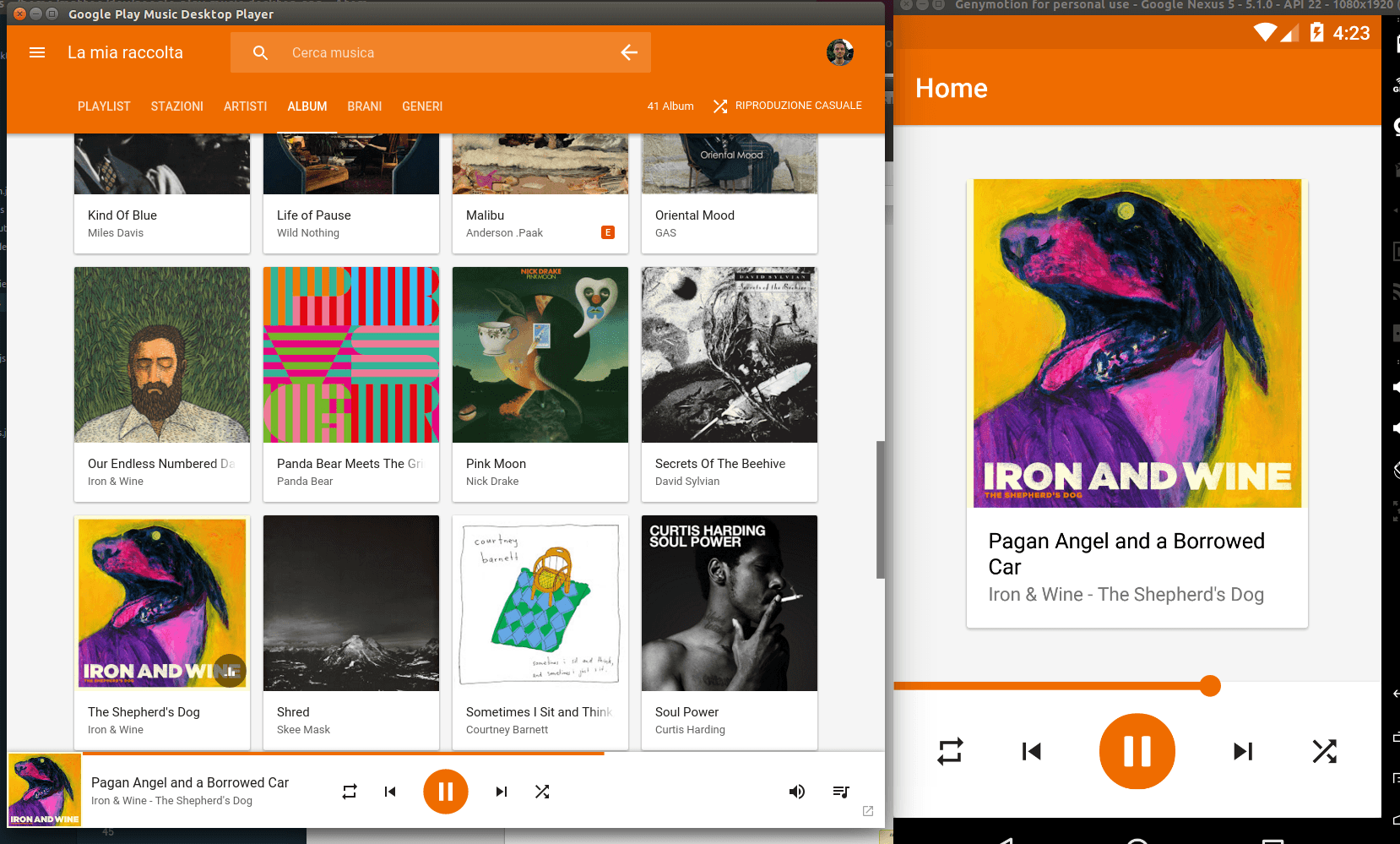Click the Skee Mask artist name
The width and height of the screenshot is (1400, 844).
click(303, 730)
